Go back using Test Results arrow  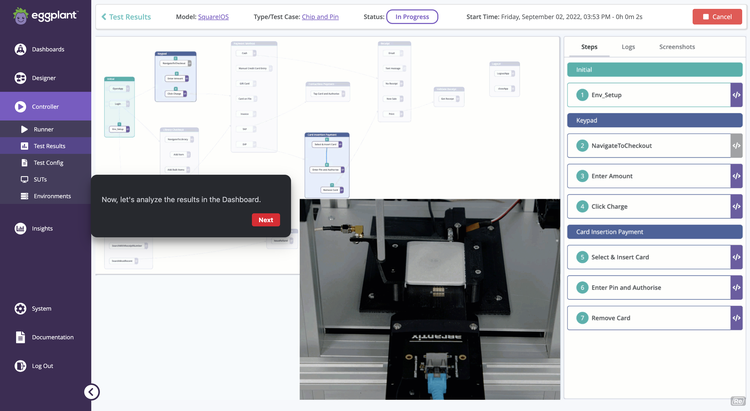click(x=104, y=17)
